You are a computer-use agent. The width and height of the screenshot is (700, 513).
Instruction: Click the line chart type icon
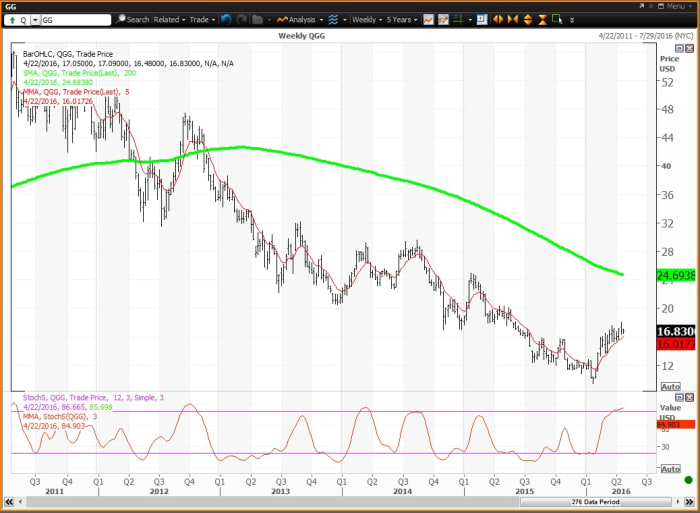429,19
